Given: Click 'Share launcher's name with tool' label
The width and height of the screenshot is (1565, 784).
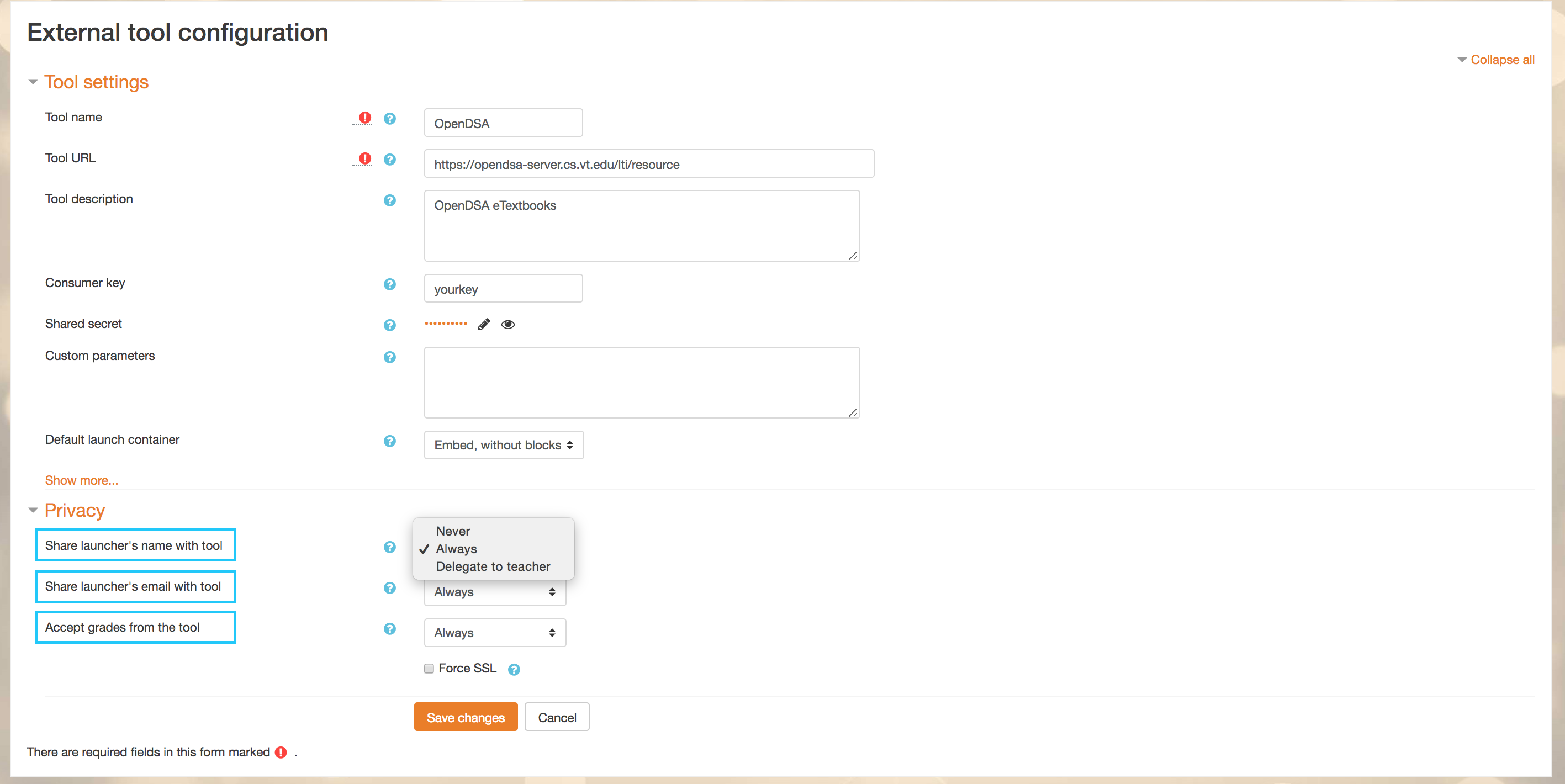Looking at the screenshot, I should pyautogui.click(x=134, y=545).
